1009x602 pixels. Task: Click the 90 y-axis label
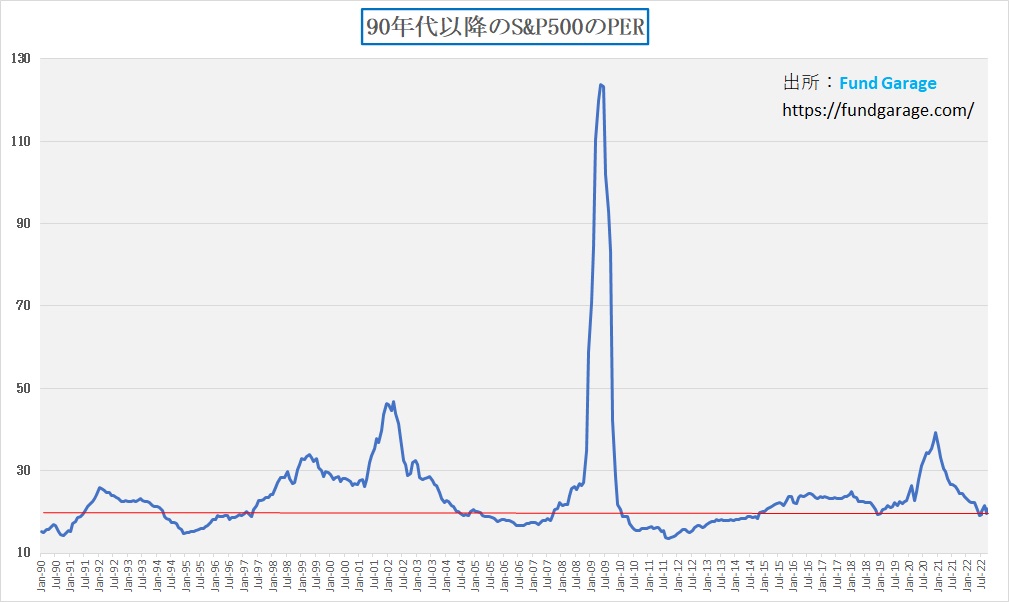23,224
